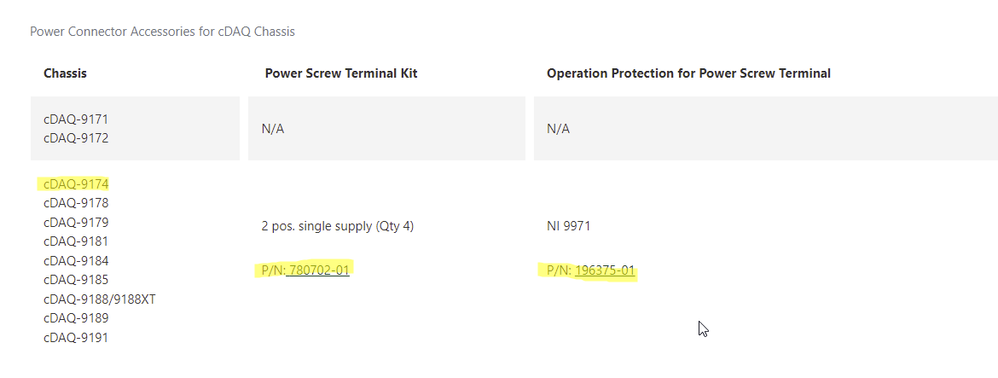Click the cDAQ-9184 chassis entry
This screenshot has width=998, height=378.
[x=76, y=260]
